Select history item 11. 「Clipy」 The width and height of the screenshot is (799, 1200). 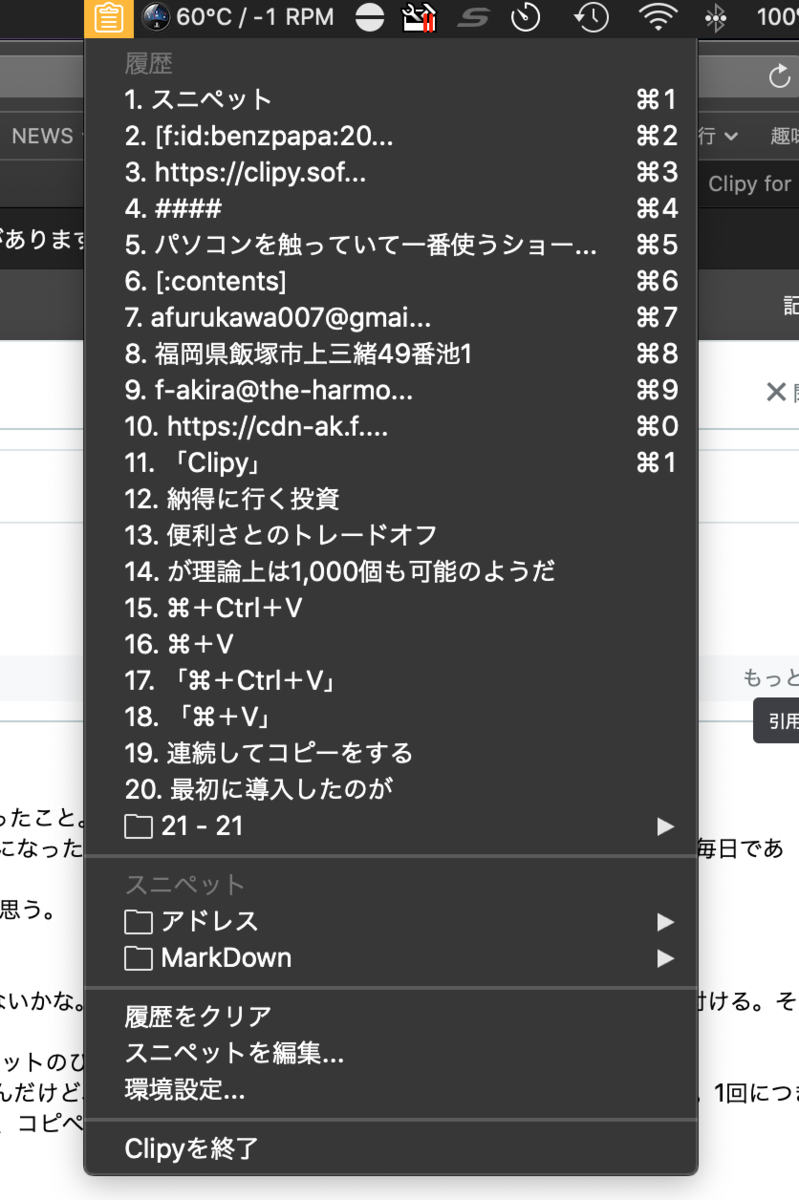pyautogui.click(x=391, y=463)
